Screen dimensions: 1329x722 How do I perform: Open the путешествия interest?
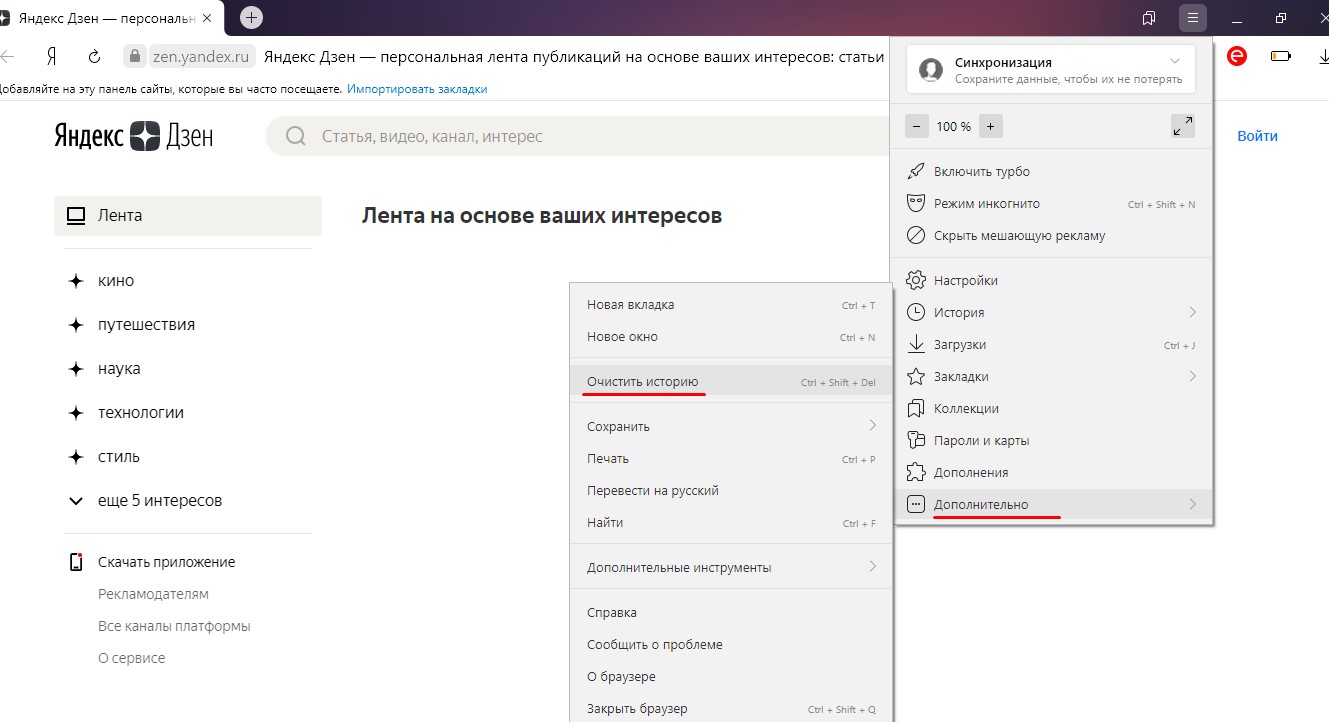pyautogui.click(x=146, y=325)
